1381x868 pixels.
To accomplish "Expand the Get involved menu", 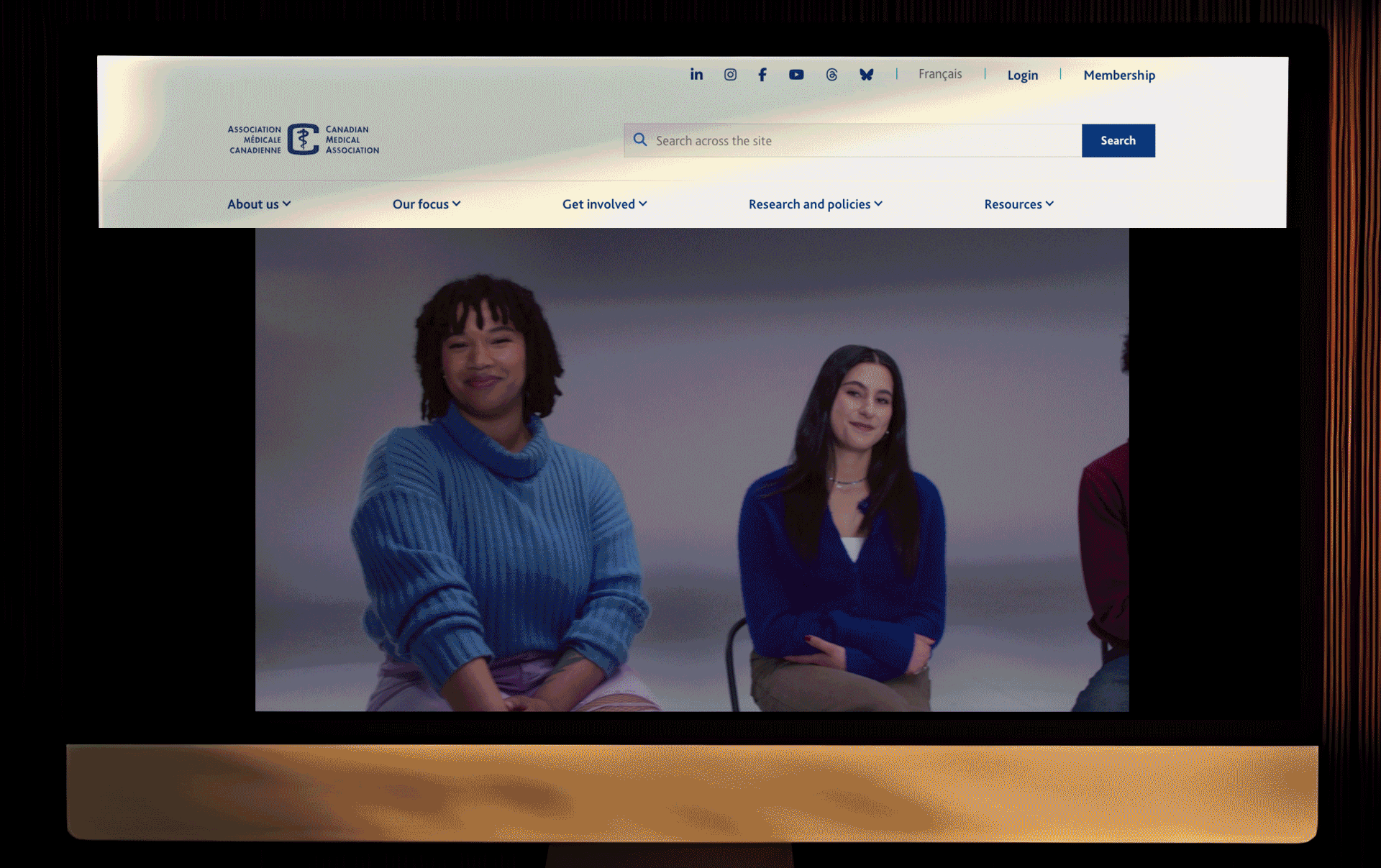I will 604,204.
